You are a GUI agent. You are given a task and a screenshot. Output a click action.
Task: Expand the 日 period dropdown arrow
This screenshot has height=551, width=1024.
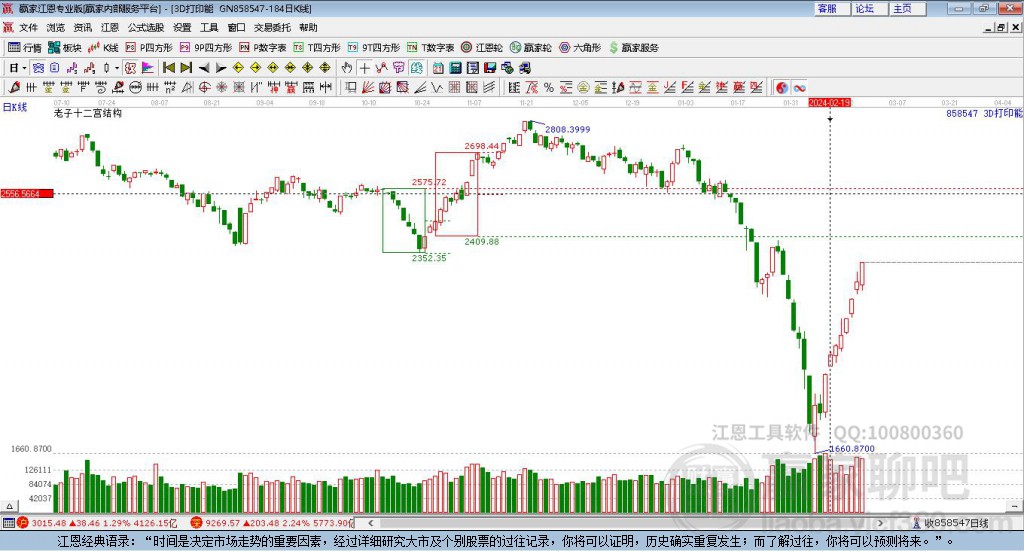24,68
